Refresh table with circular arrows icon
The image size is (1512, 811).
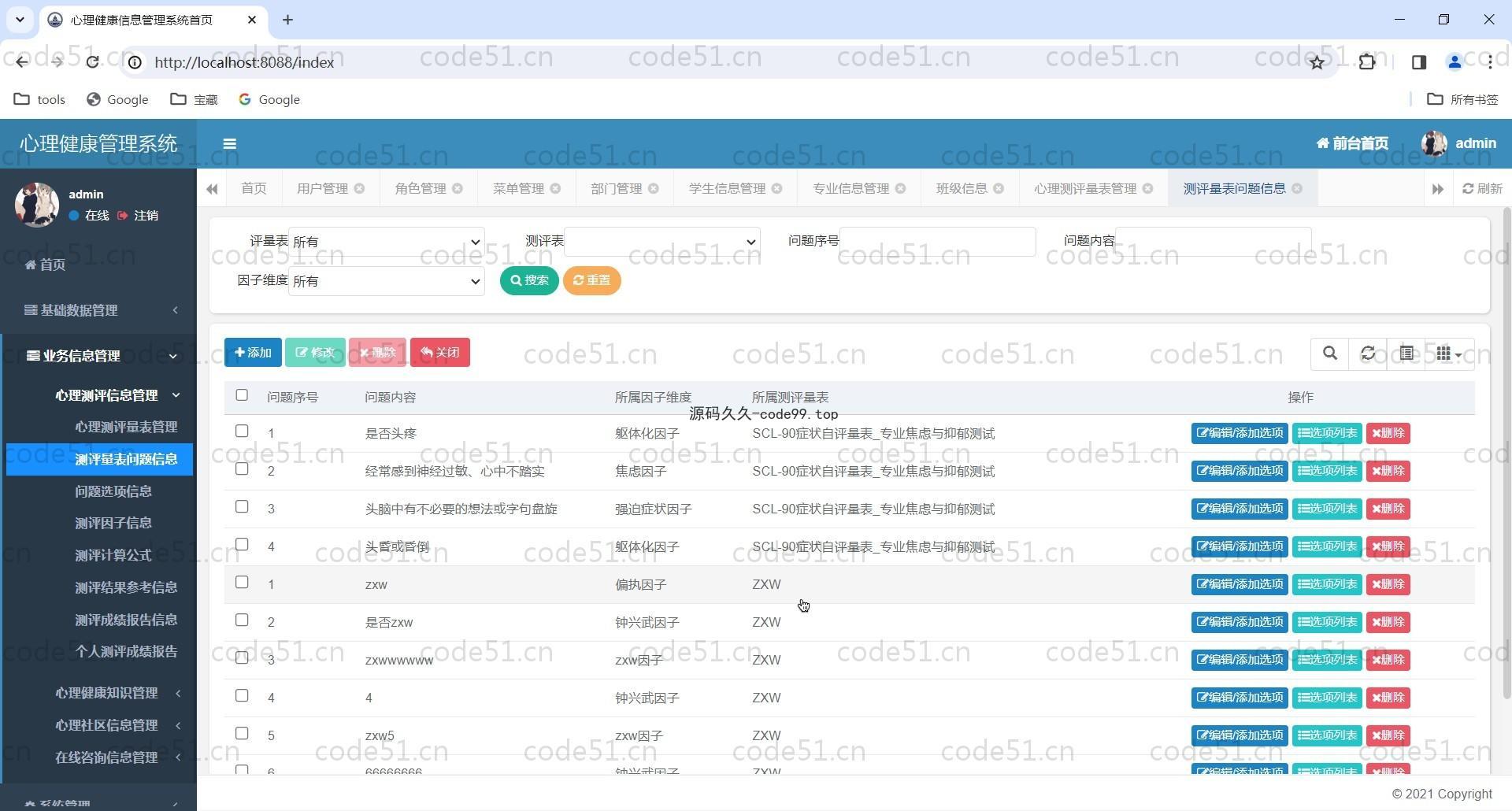1368,354
